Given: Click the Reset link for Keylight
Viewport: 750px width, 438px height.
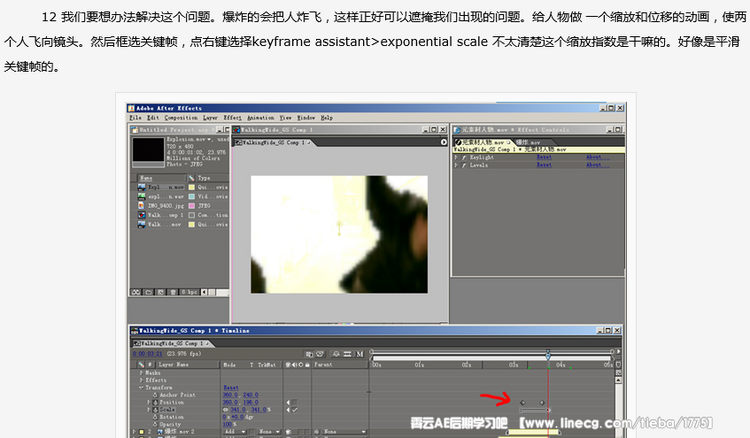Looking at the screenshot, I should click(x=544, y=157).
